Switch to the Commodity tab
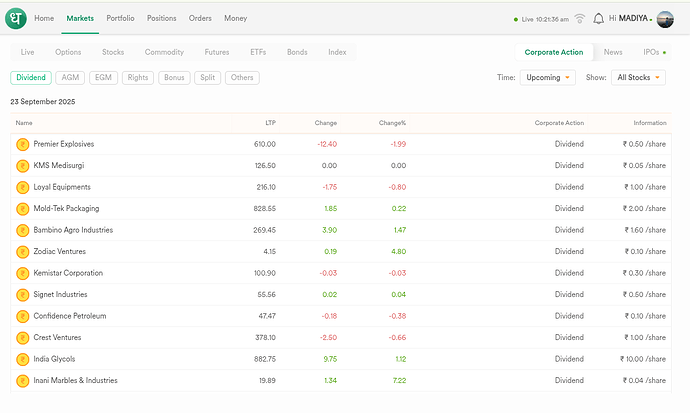The image size is (690, 413). (x=164, y=52)
